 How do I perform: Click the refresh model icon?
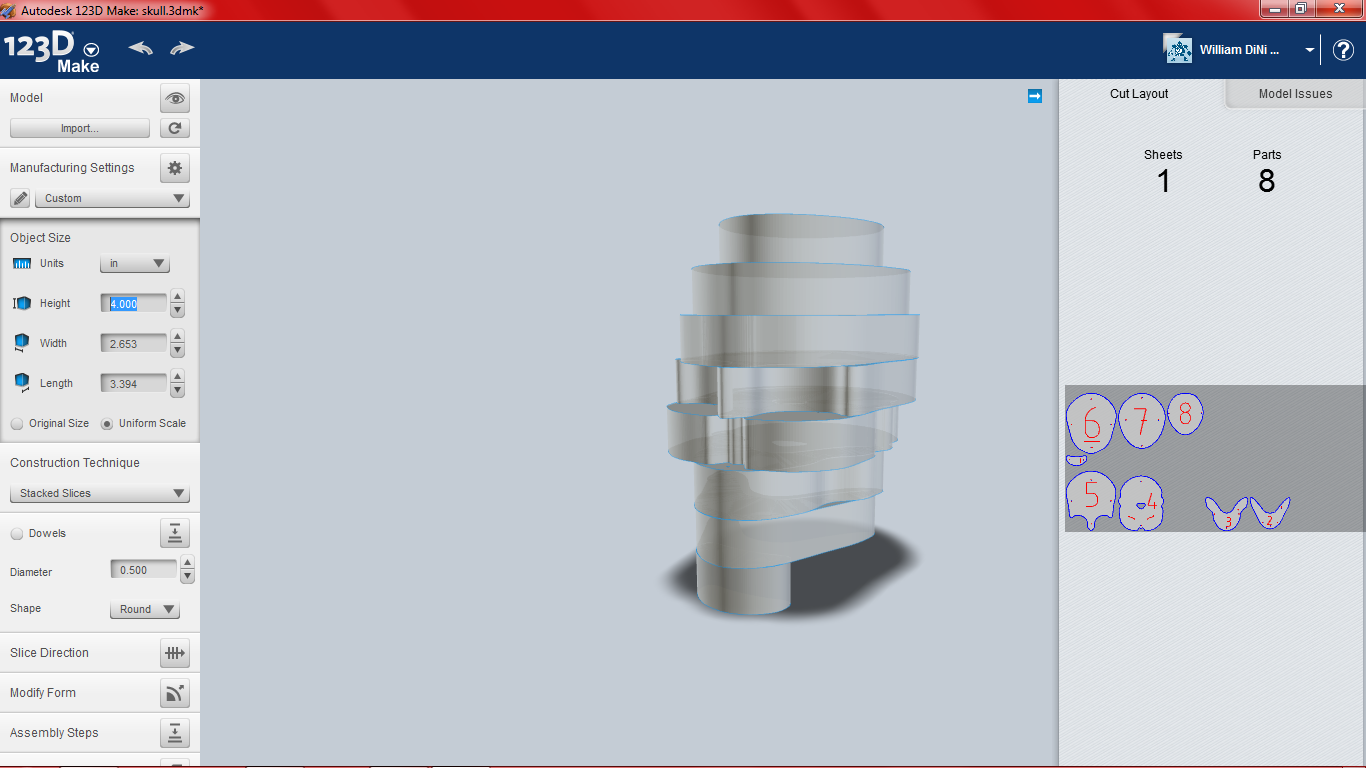click(175, 128)
